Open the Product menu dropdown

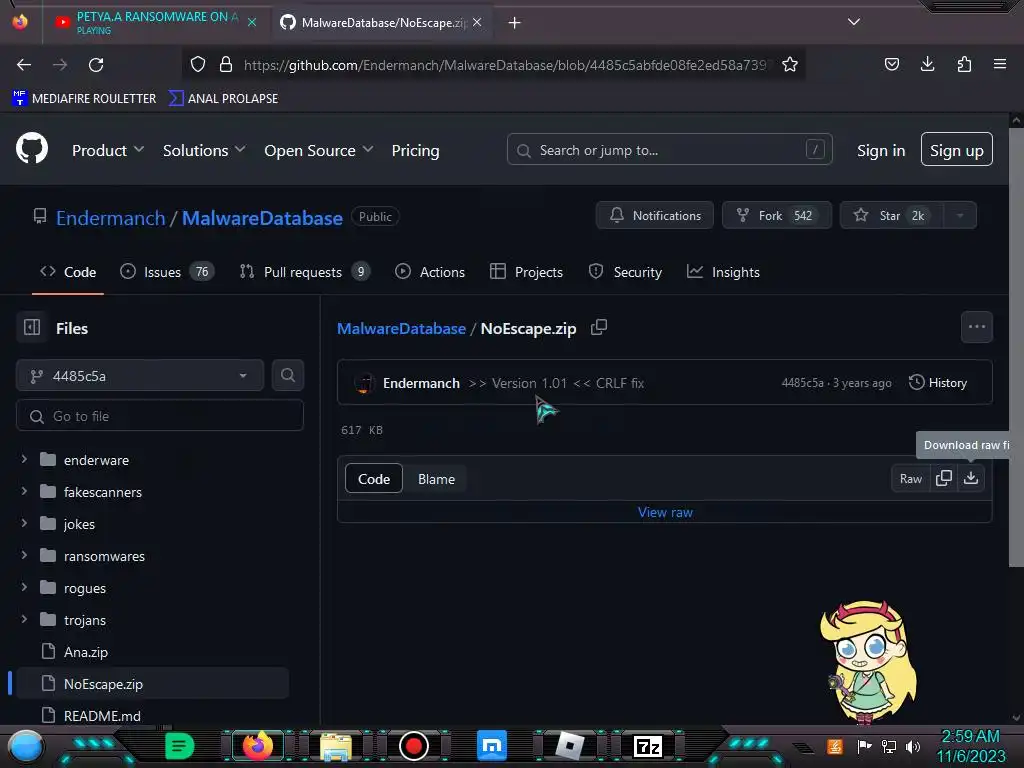point(108,150)
